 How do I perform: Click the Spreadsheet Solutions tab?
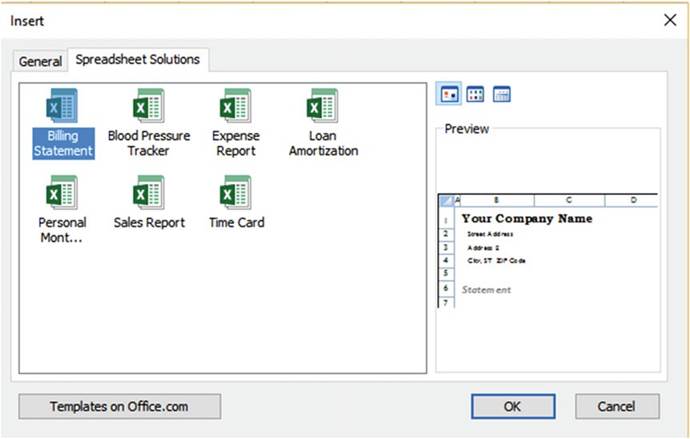tap(138, 60)
